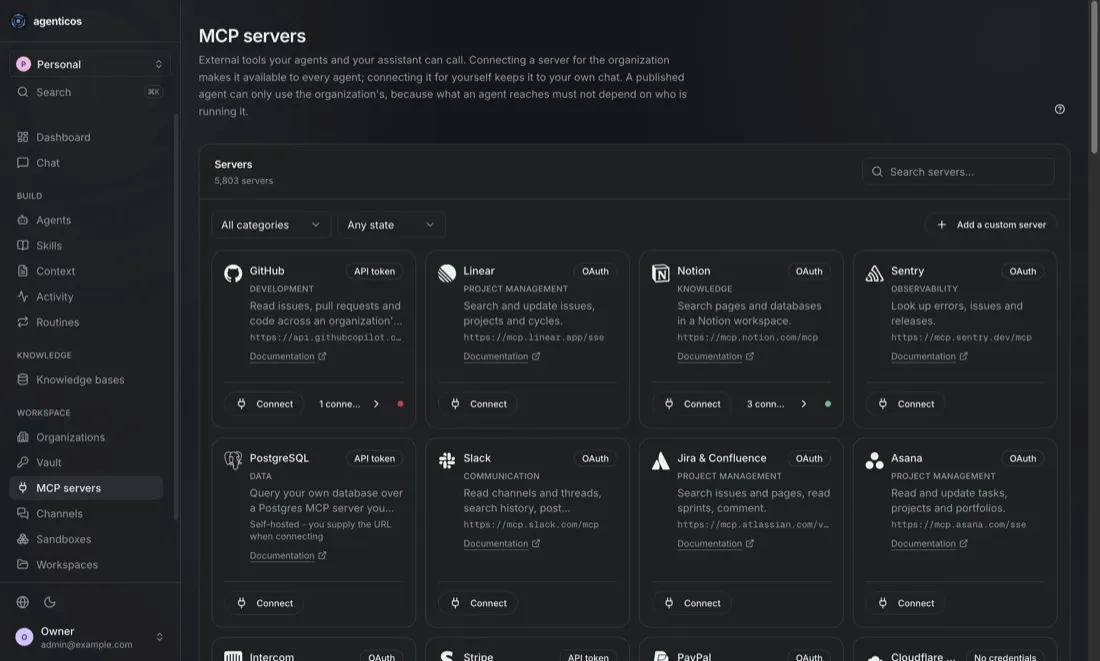Image resolution: width=1100 pixels, height=661 pixels.
Task: Click the Linear logo on its card
Action: point(447,273)
